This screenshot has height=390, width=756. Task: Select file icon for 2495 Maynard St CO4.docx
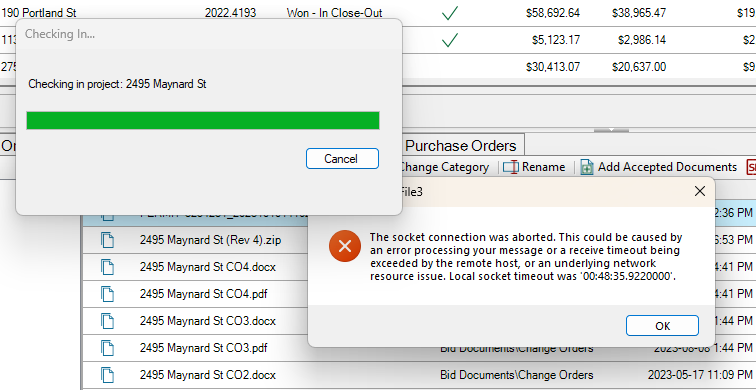[x=108, y=267]
